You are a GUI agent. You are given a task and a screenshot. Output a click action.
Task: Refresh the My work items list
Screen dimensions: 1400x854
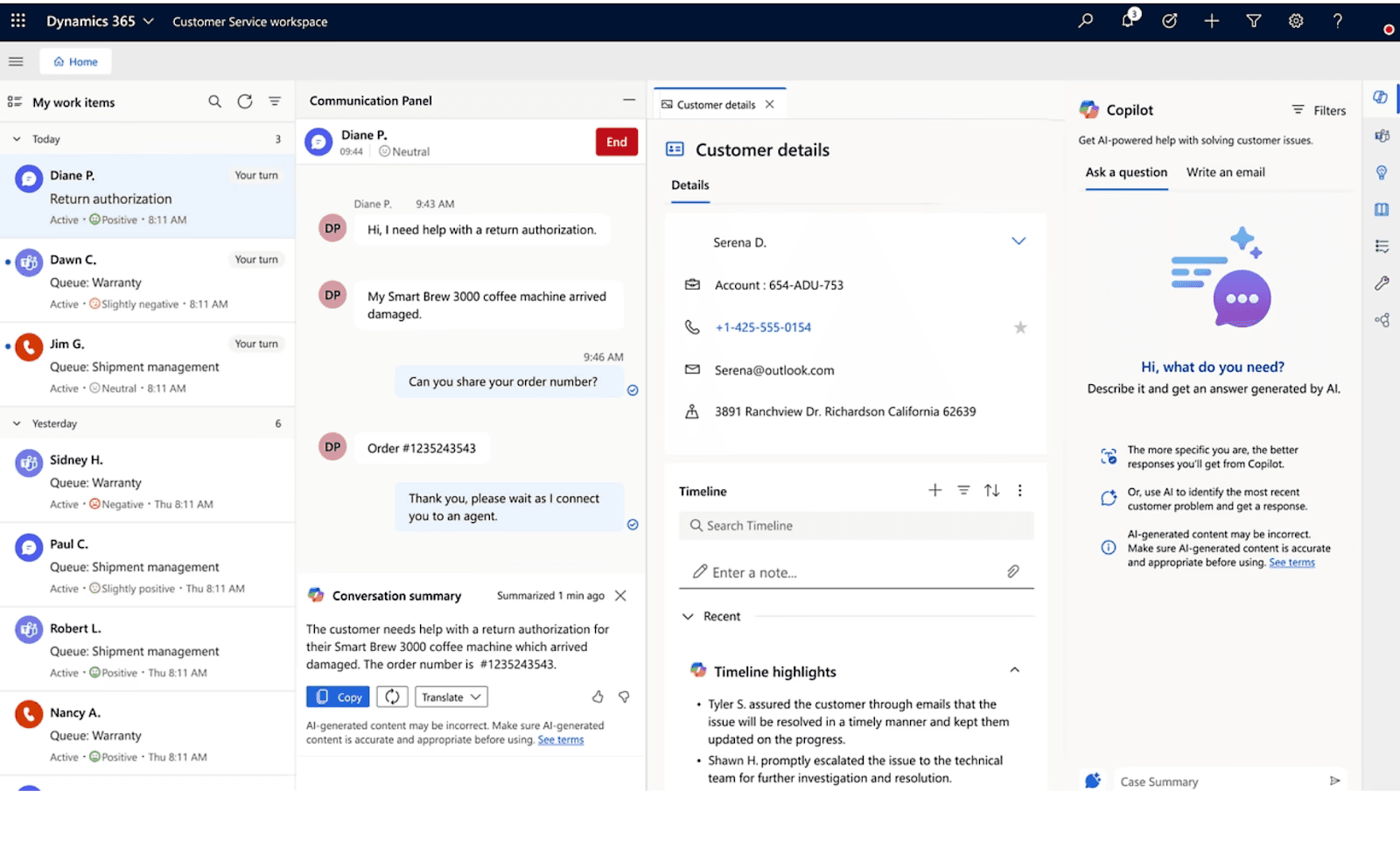click(x=245, y=101)
